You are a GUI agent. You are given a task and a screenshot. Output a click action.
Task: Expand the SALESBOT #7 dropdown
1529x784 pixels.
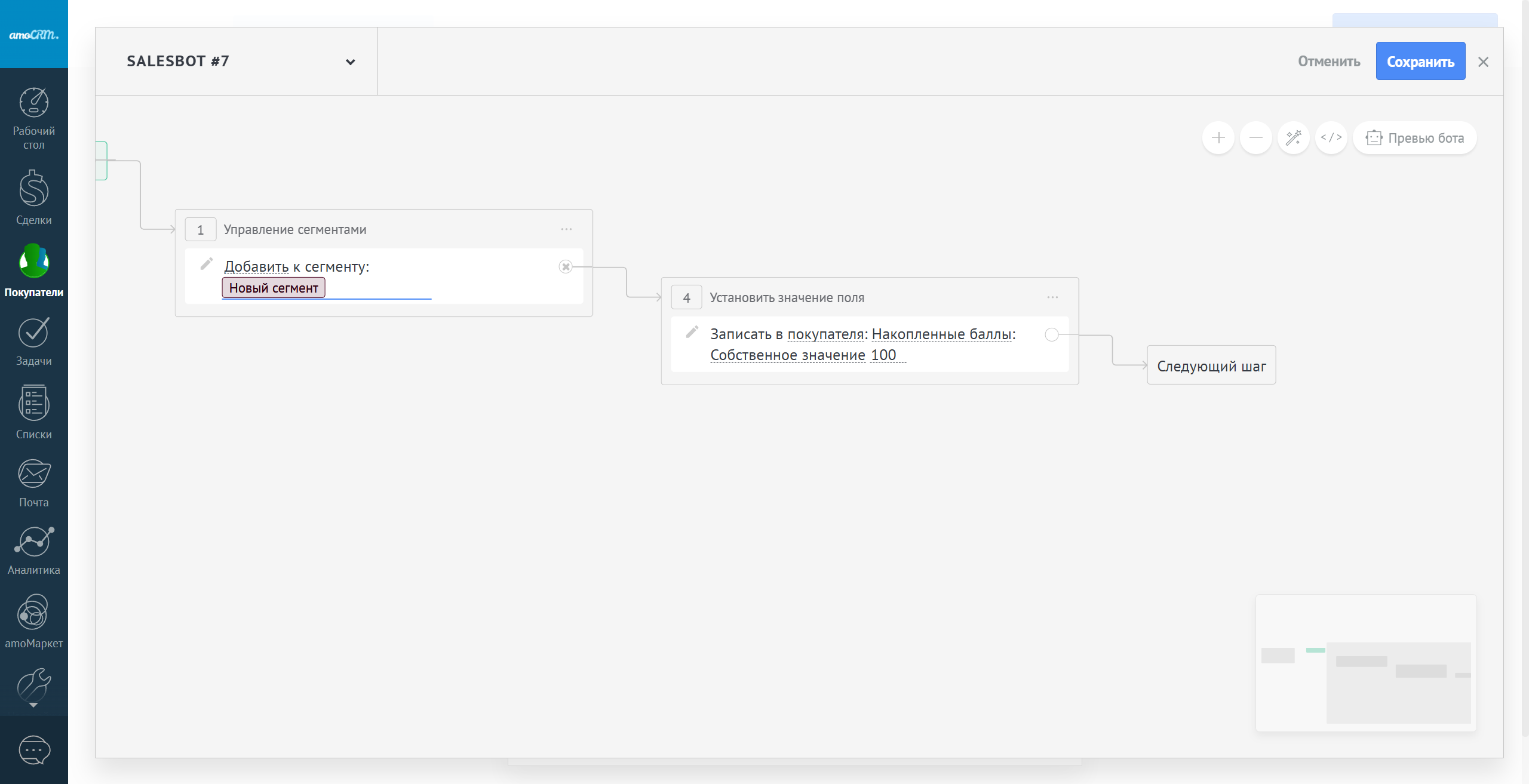pos(350,62)
